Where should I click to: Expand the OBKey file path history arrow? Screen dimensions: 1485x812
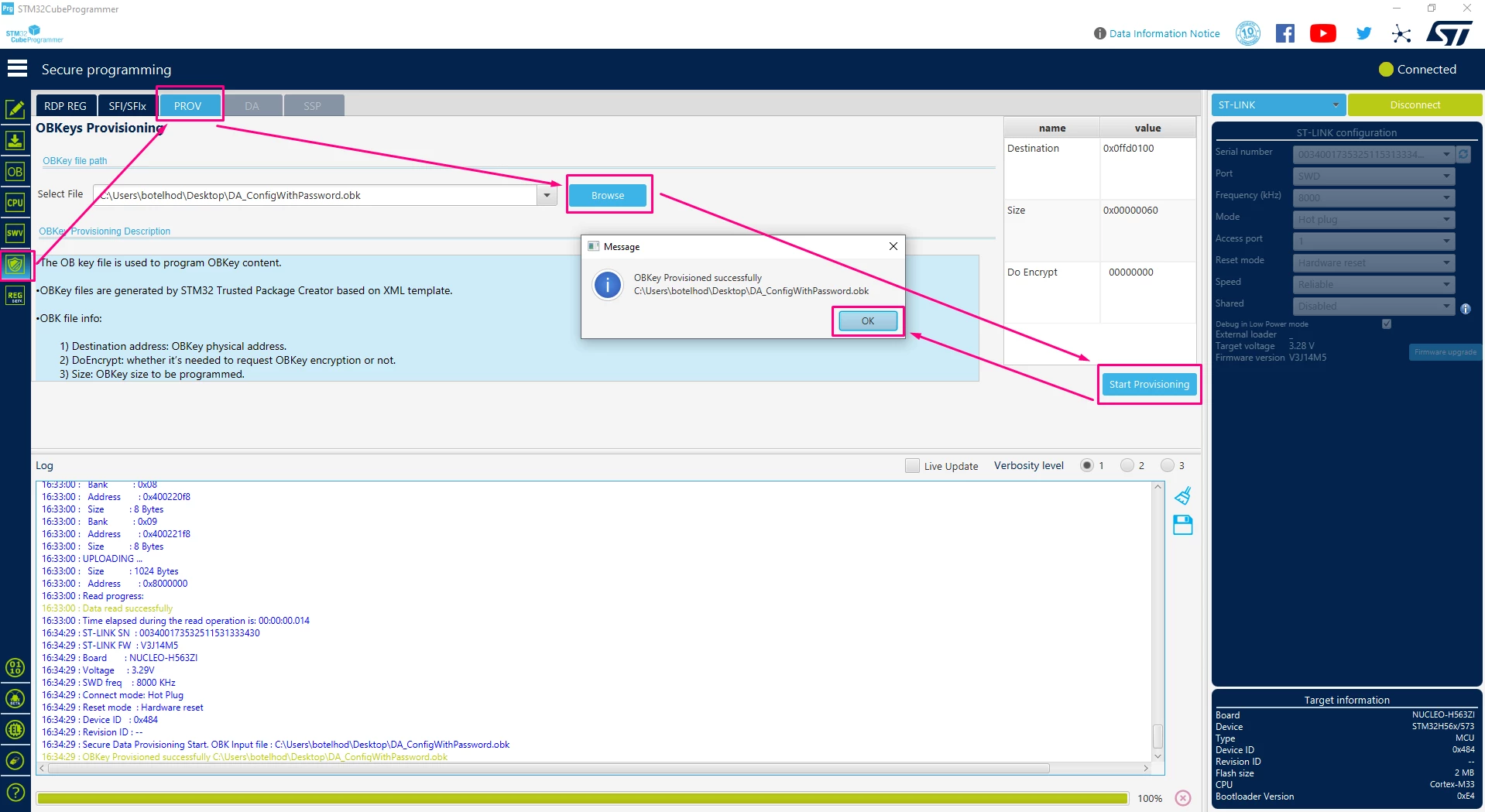pyautogui.click(x=547, y=195)
